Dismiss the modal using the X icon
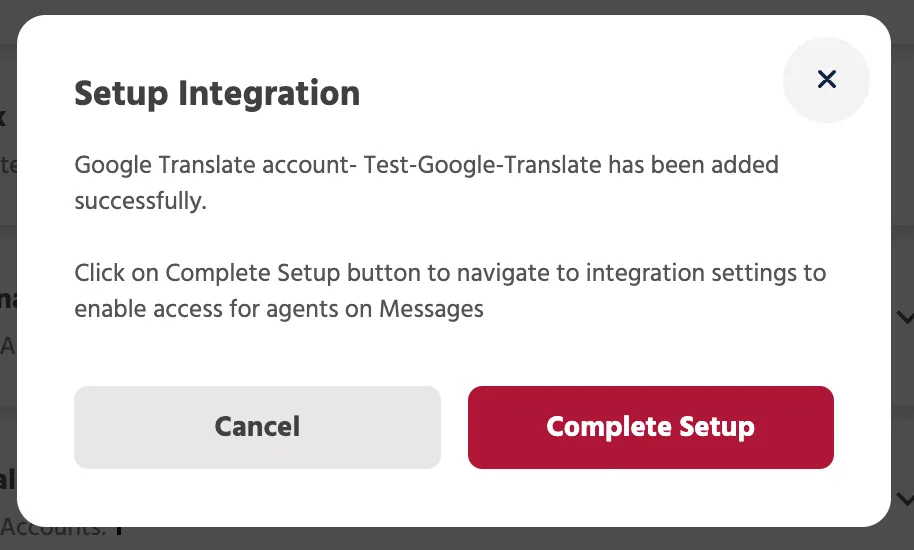This screenshot has height=550, width=914. click(x=826, y=79)
